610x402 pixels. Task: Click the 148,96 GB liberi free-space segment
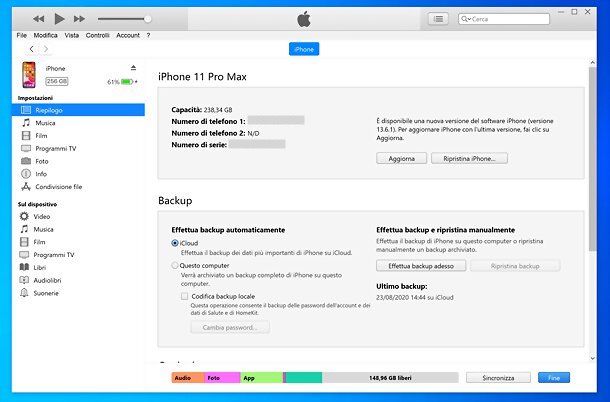click(390, 377)
